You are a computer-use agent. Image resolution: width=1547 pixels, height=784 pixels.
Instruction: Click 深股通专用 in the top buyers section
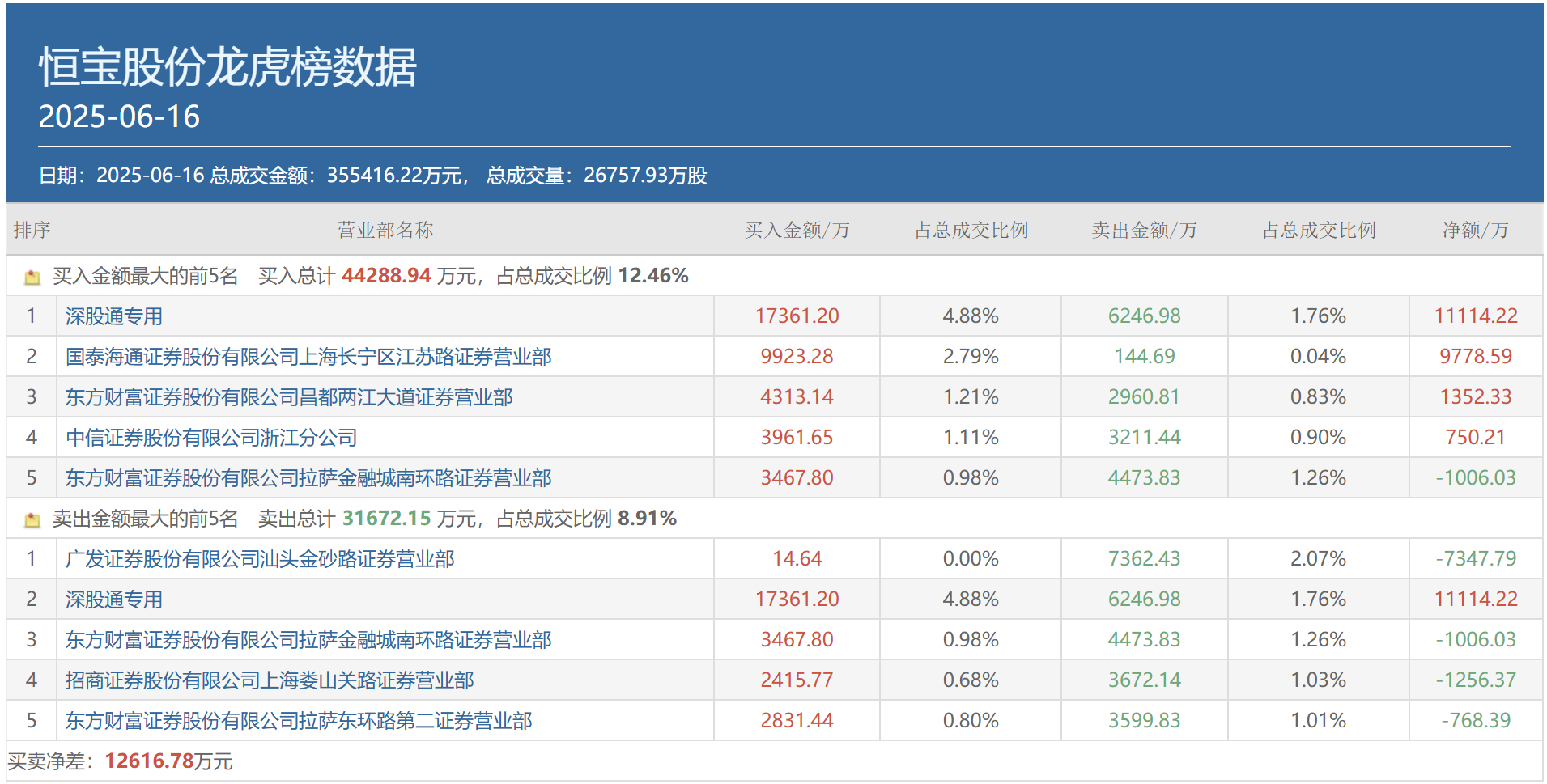point(113,316)
